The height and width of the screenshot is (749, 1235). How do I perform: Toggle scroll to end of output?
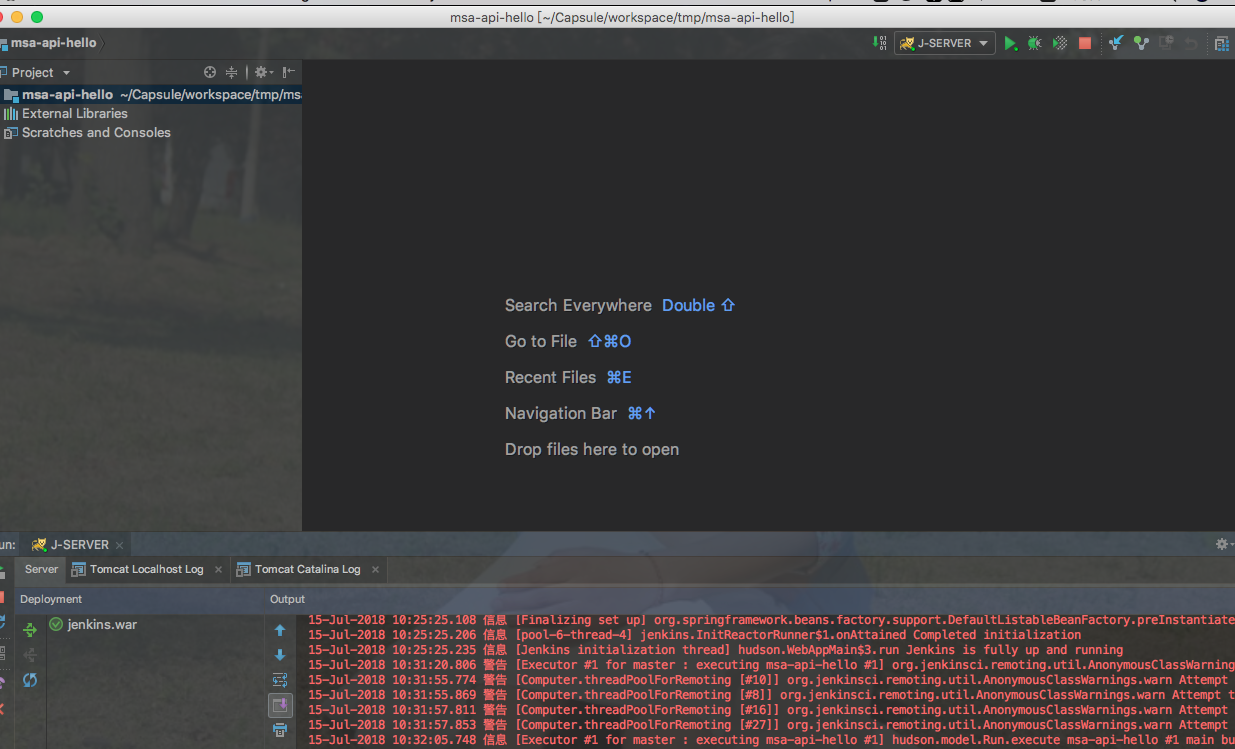(x=280, y=705)
